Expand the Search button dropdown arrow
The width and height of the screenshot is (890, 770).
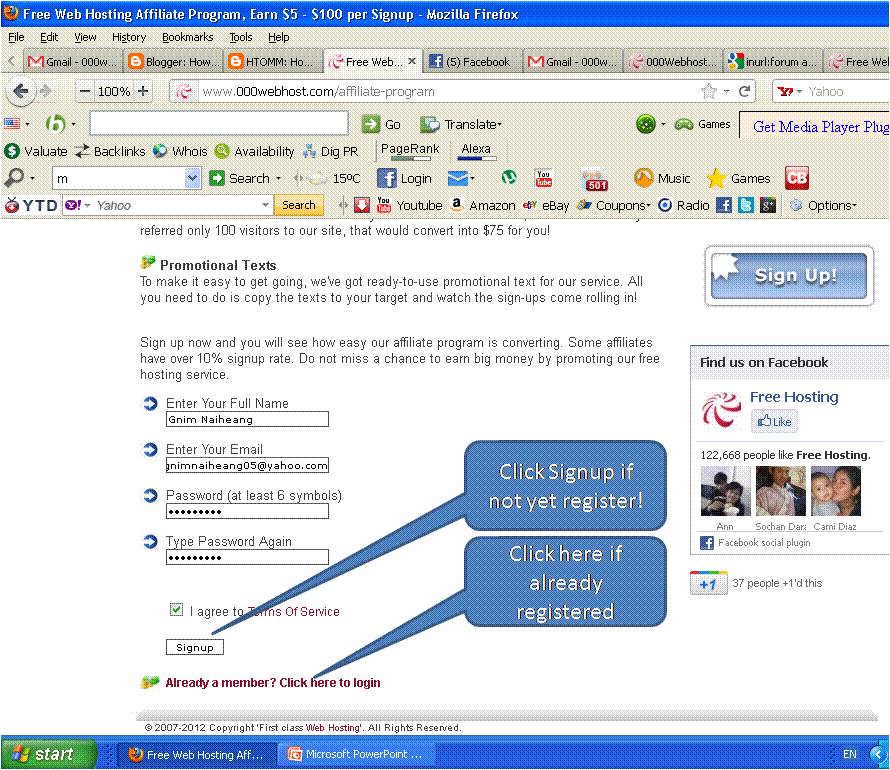click(278, 179)
